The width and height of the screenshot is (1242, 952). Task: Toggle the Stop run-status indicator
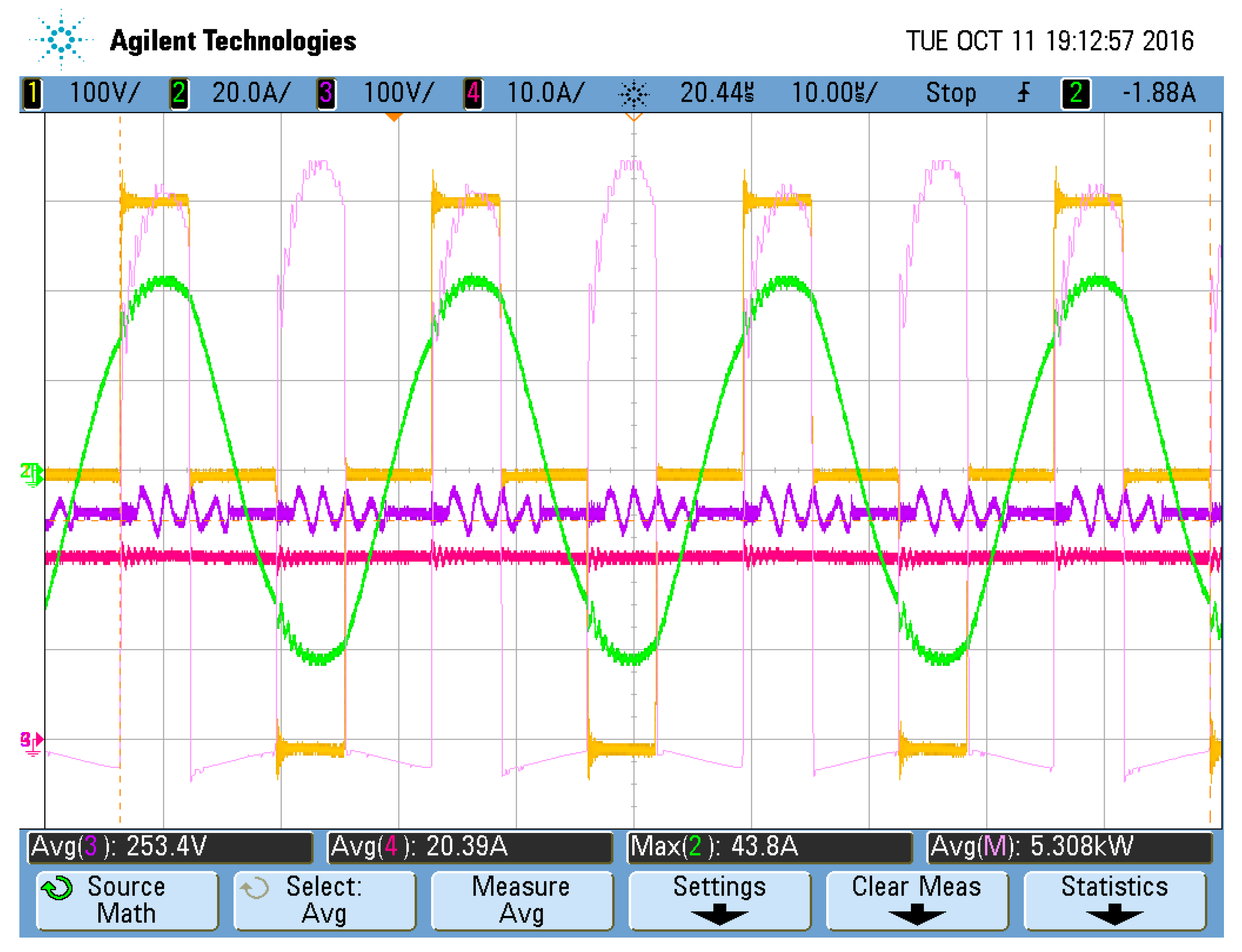tap(951, 93)
